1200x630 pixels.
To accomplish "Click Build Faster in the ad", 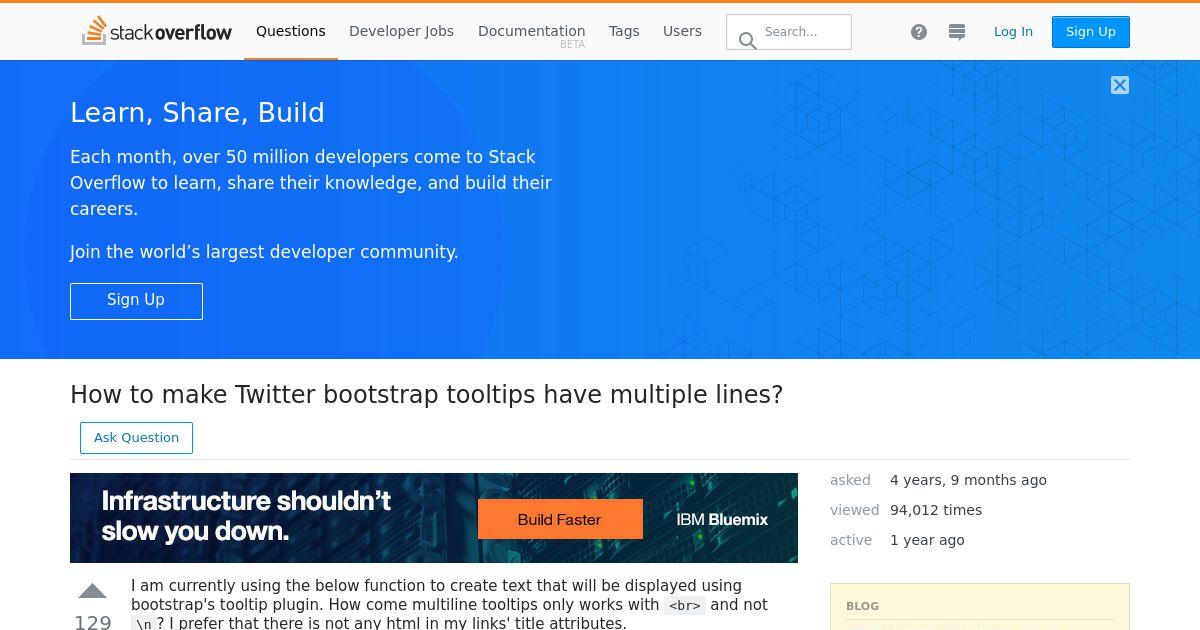I will point(560,519).
